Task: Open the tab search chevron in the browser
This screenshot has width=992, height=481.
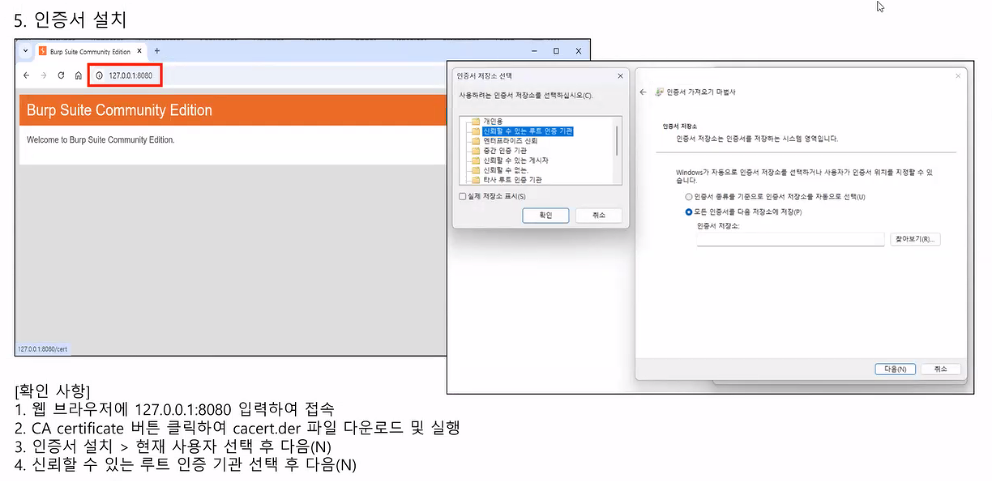Action: click(25, 51)
